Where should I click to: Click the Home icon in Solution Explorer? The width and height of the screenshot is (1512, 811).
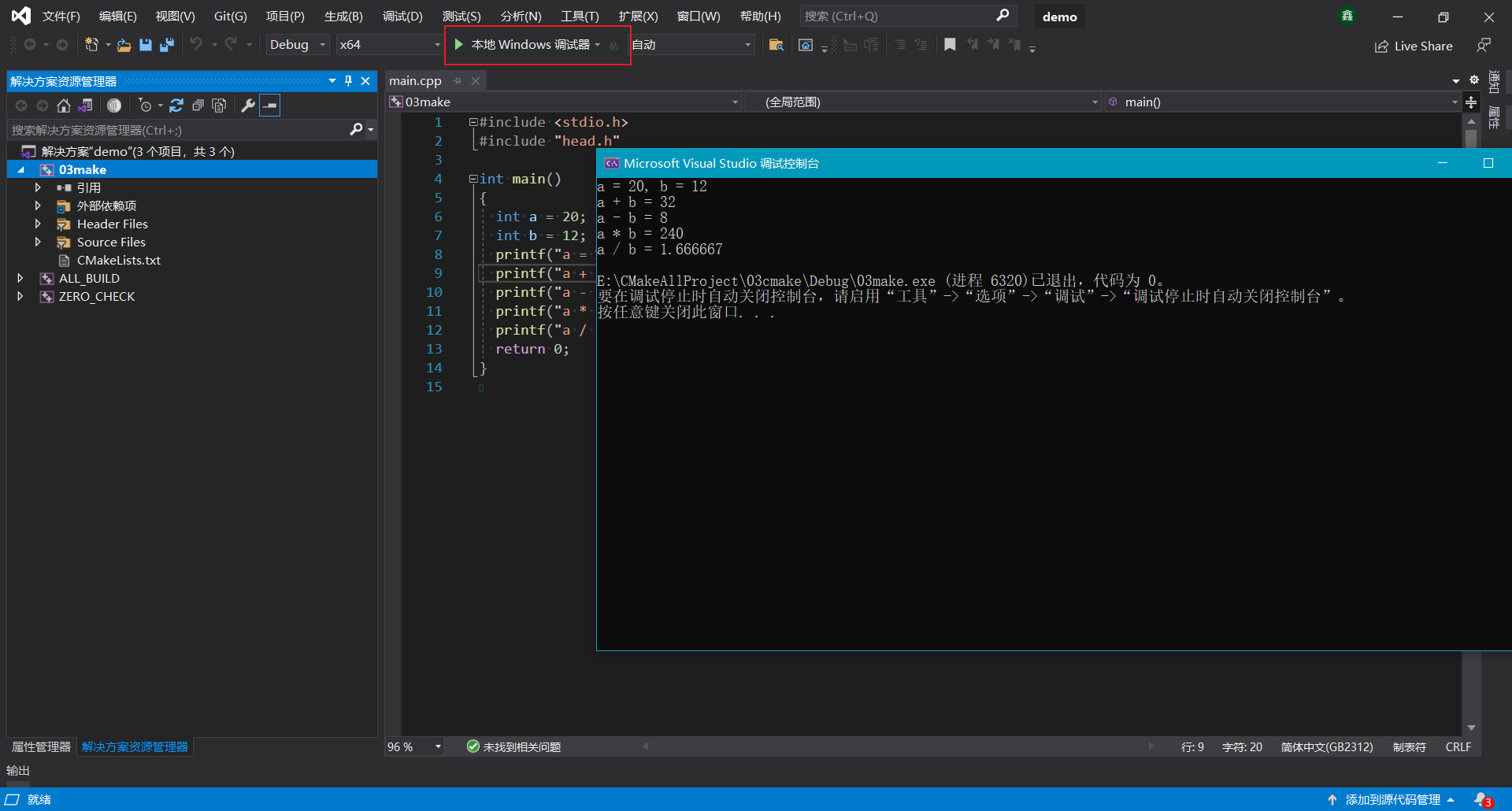64,106
